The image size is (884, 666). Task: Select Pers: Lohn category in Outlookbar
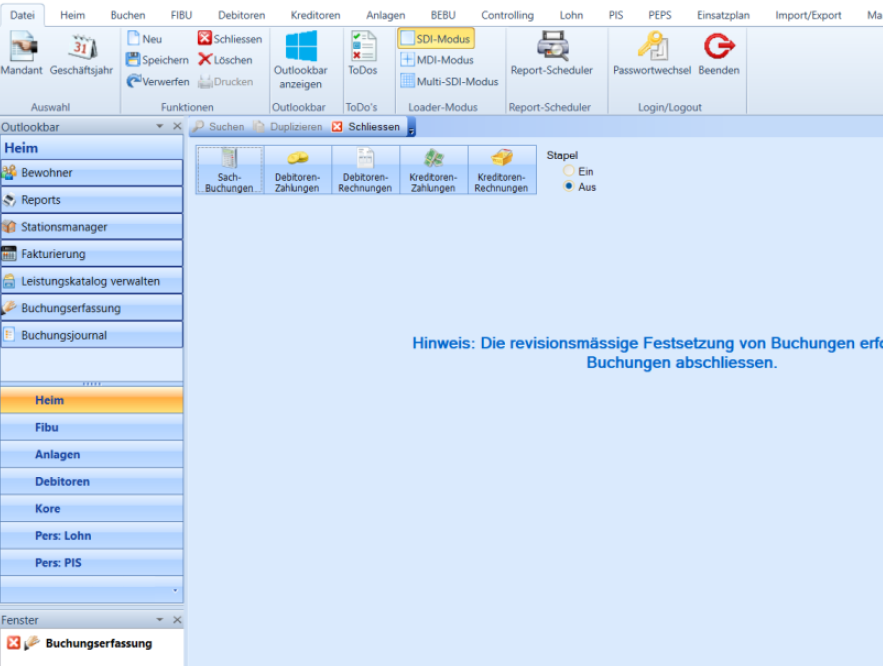tap(92, 536)
